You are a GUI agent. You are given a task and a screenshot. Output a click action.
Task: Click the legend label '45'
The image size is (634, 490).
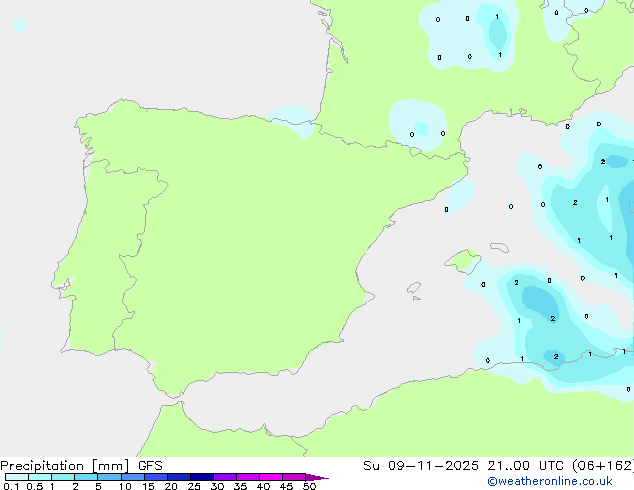pyautogui.click(x=286, y=486)
